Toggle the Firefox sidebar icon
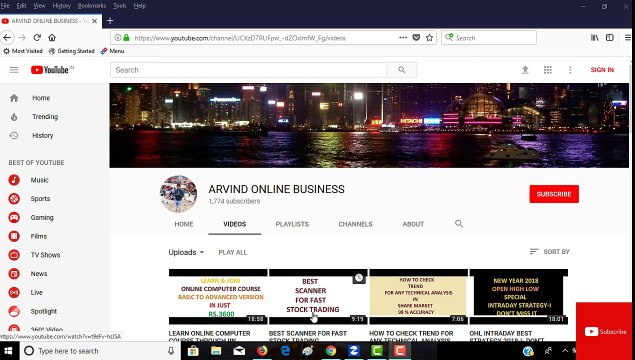Image resolution: width=635 pixels, height=360 pixels. click(x=609, y=38)
